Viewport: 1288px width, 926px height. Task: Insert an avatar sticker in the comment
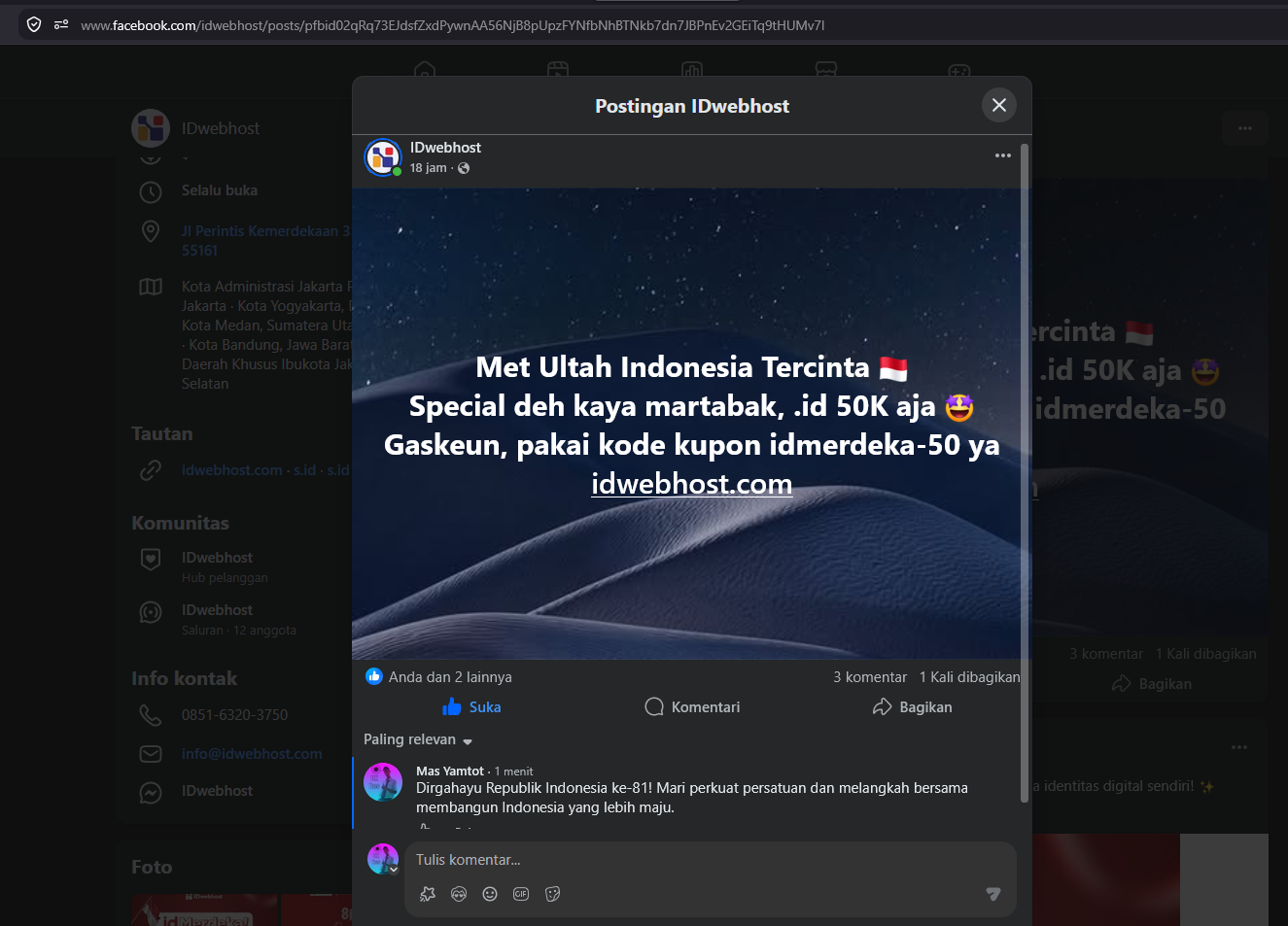[x=459, y=894]
